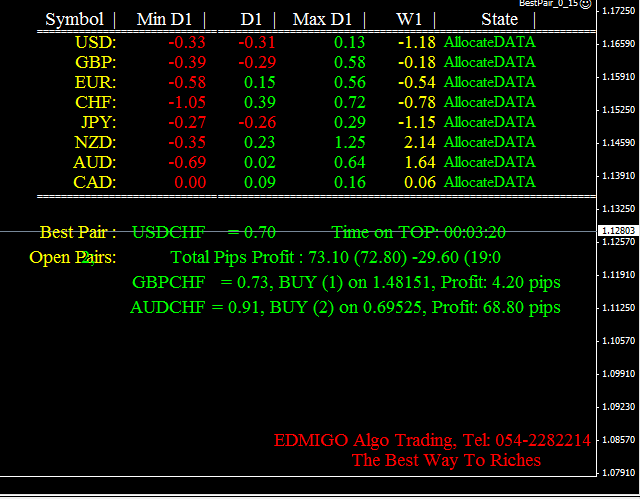
Task: Click AllocateDATA state in the CAD row
Action: 490,182
